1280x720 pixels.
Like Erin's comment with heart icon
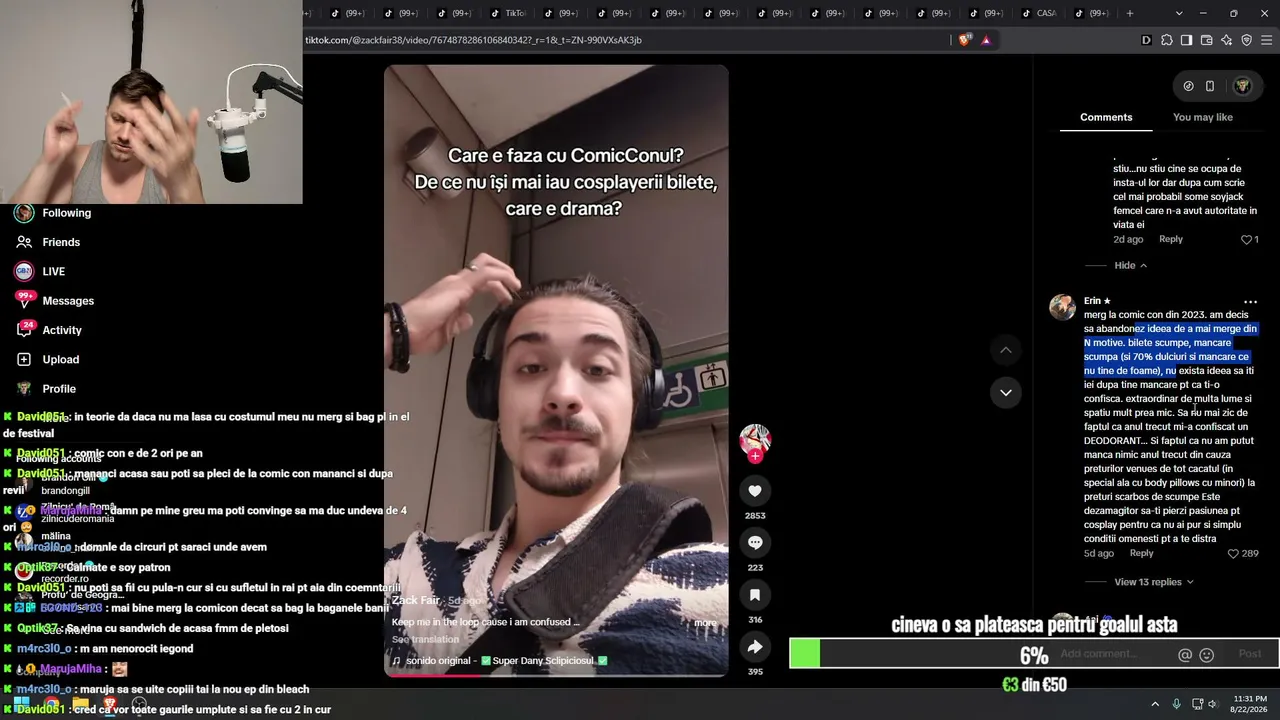pos(1233,554)
